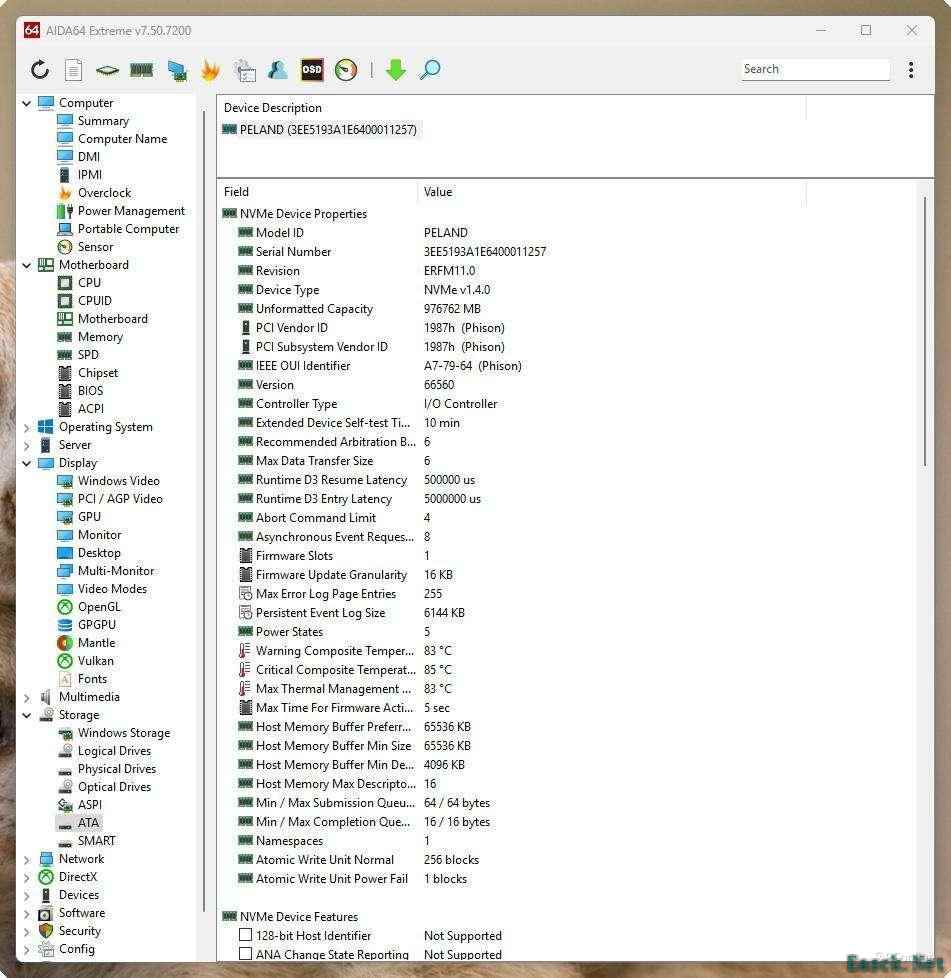
Task: Expand the Server tree node
Action: pyautogui.click(x=26, y=445)
